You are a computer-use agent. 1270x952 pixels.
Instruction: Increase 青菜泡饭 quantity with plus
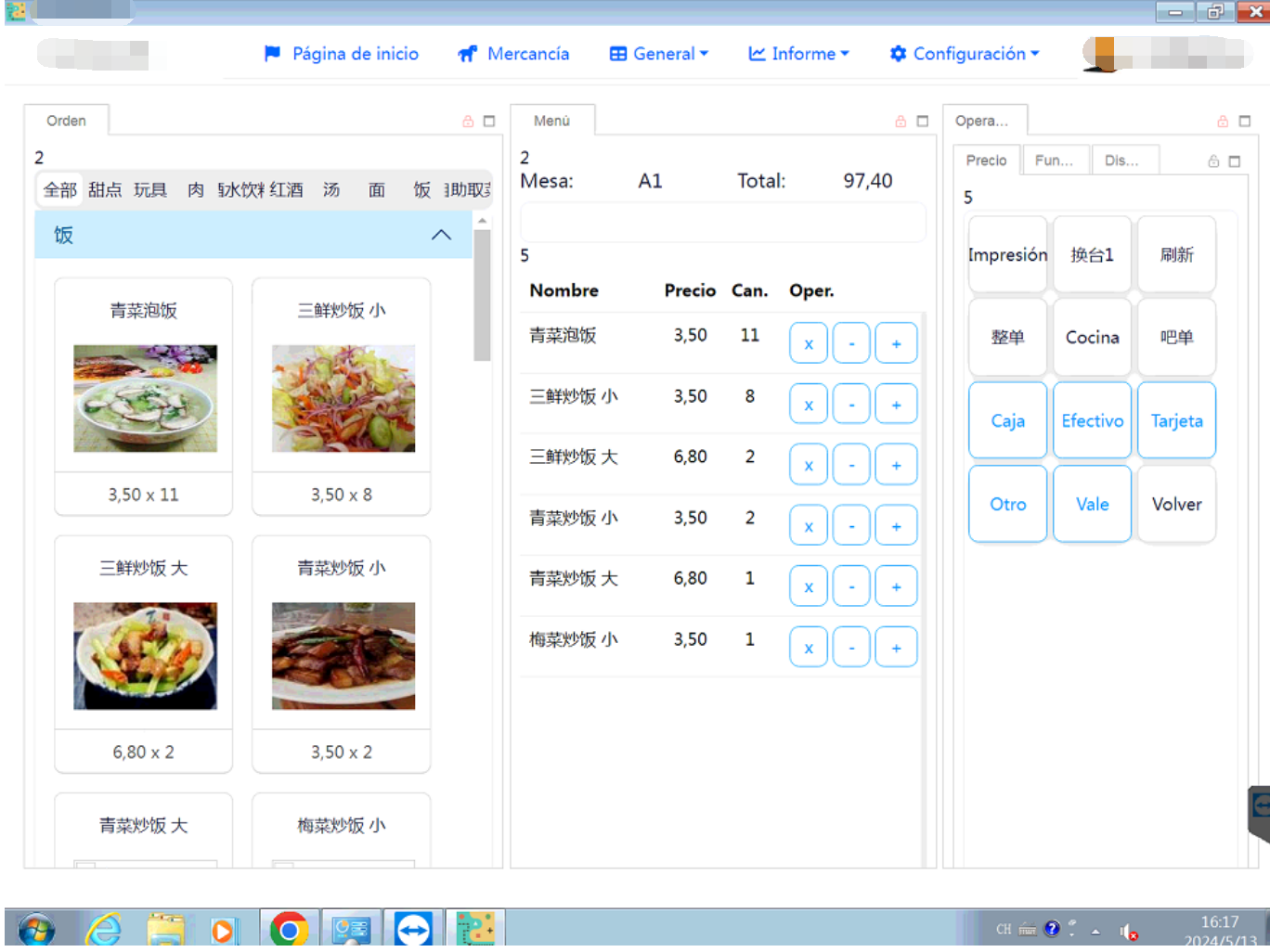click(x=896, y=343)
